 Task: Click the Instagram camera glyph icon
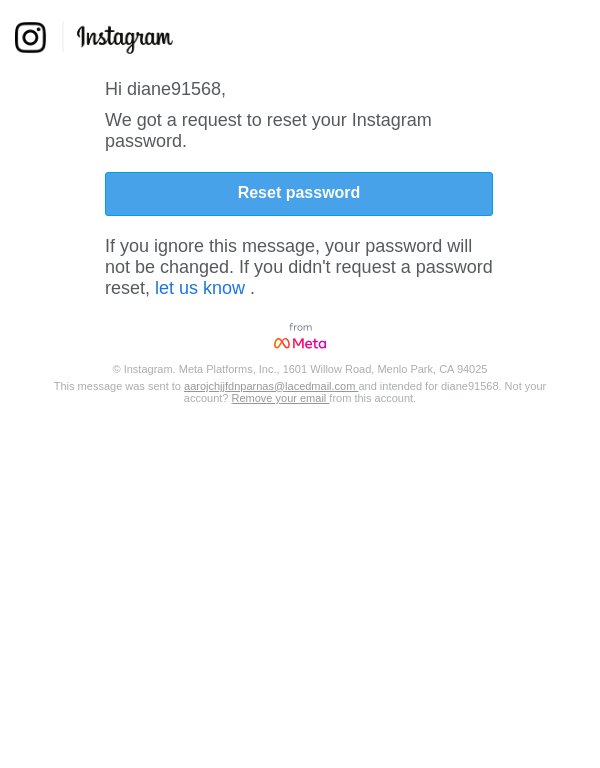point(30,37)
